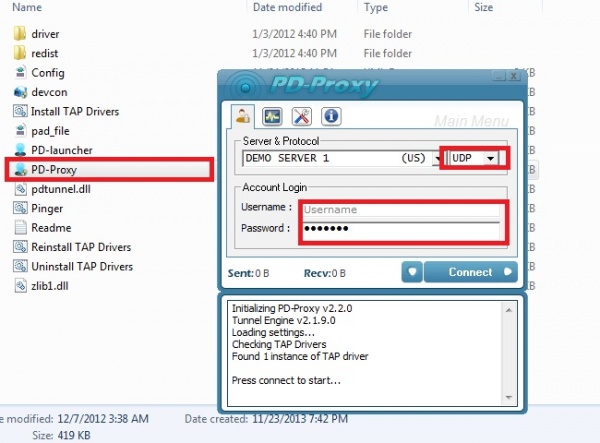Click the zlib1.dll file name
Screen dimensions: 600x443
click(x=50, y=286)
